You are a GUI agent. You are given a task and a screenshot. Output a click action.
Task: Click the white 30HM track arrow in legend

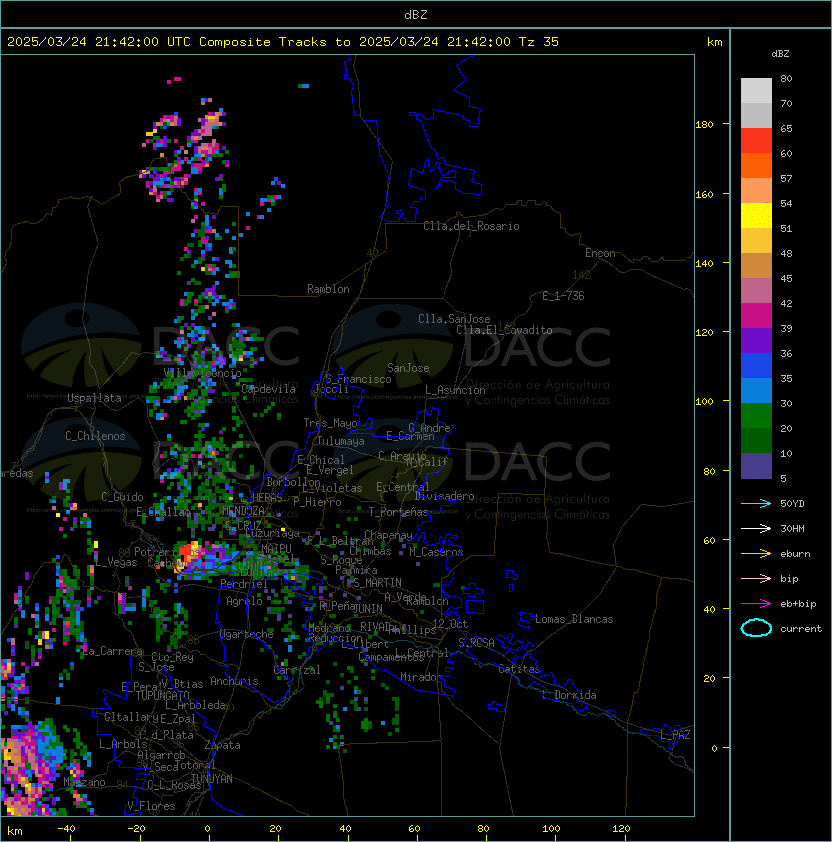coord(756,529)
